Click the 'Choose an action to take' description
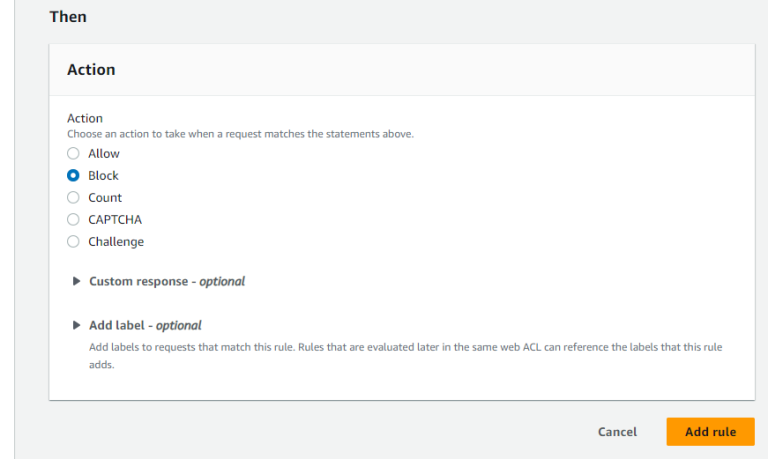Viewport: 768px width, 459px height. click(x=240, y=134)
